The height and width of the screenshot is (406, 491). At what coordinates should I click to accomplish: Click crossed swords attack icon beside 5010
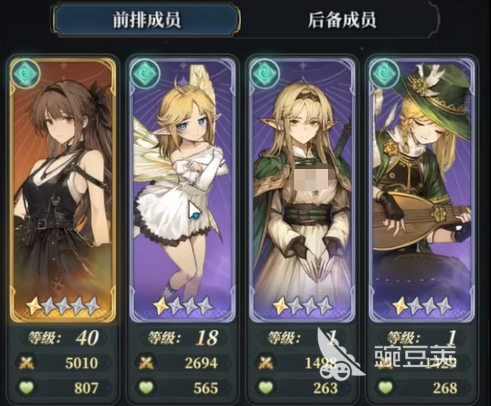click(27, 363)
